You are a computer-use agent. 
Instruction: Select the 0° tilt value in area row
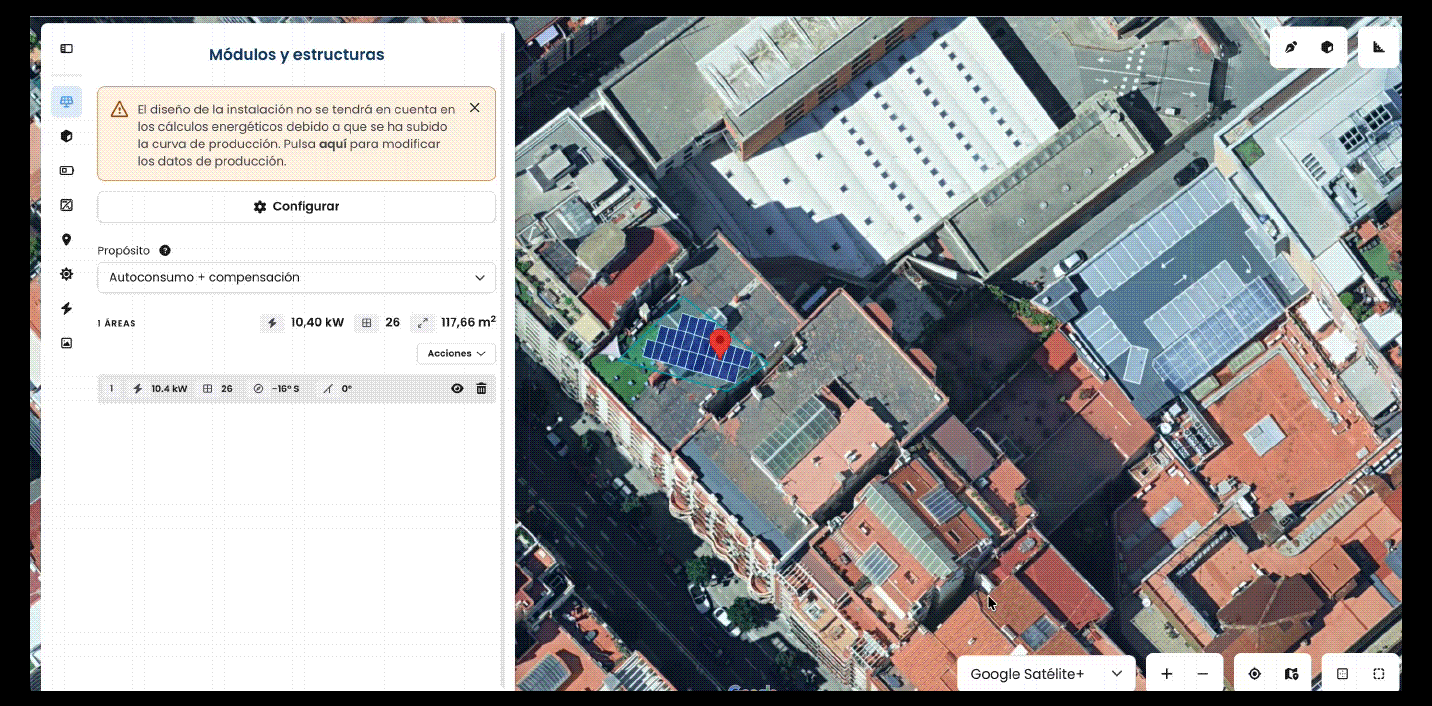pos(347,389)
